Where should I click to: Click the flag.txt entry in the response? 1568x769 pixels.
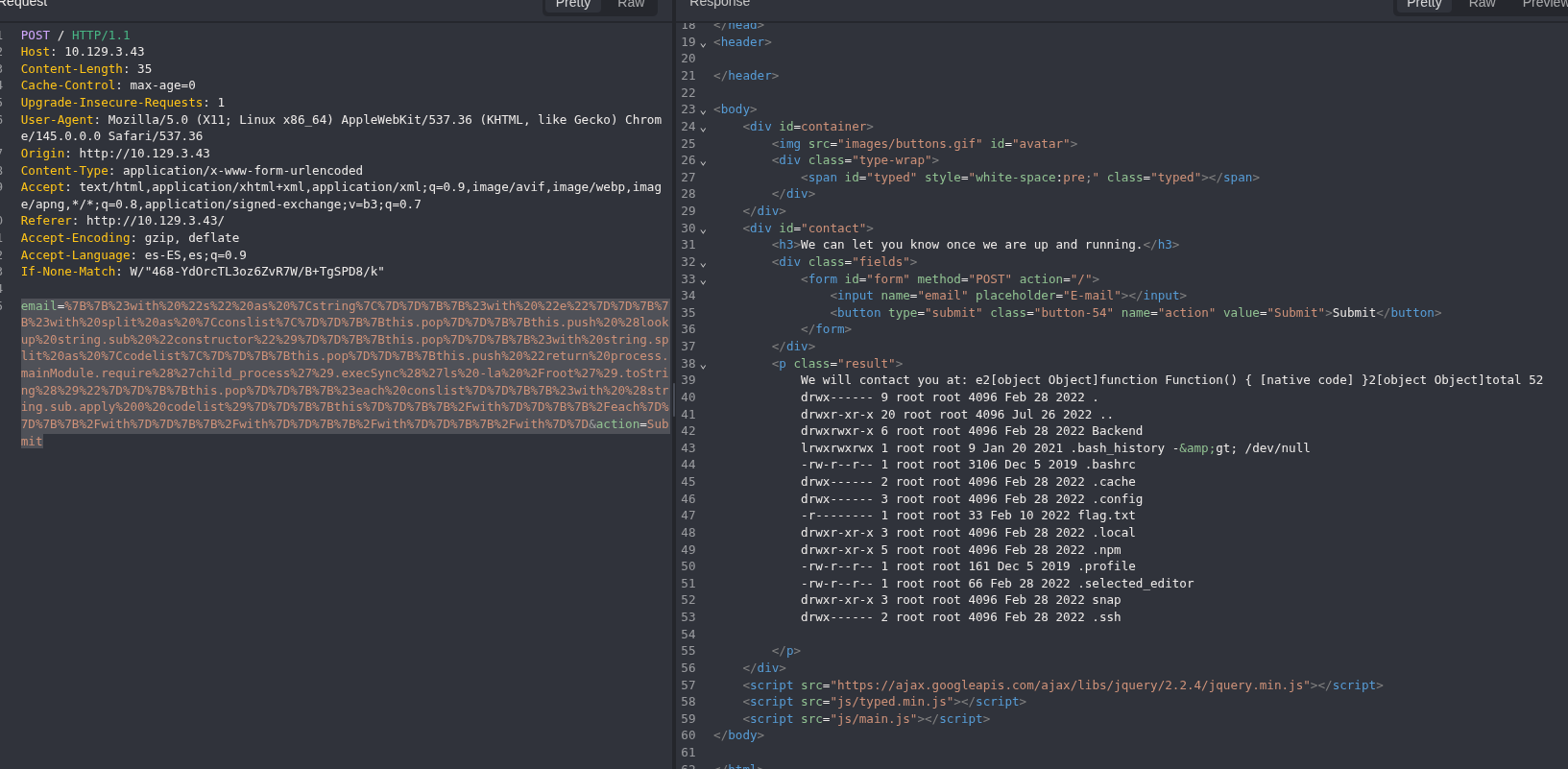(x=968, y=516)
